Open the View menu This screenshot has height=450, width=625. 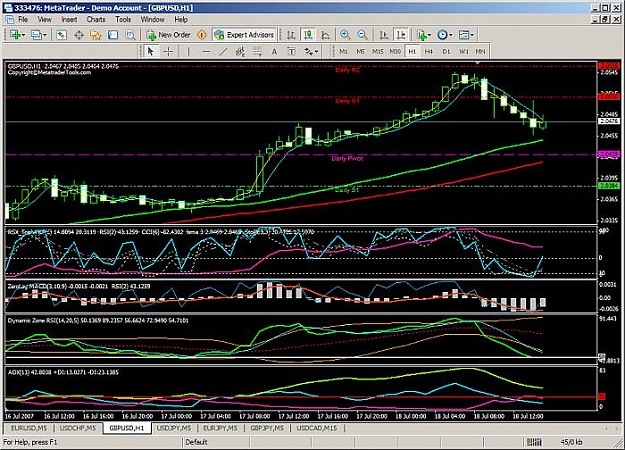tap(45, 20)
